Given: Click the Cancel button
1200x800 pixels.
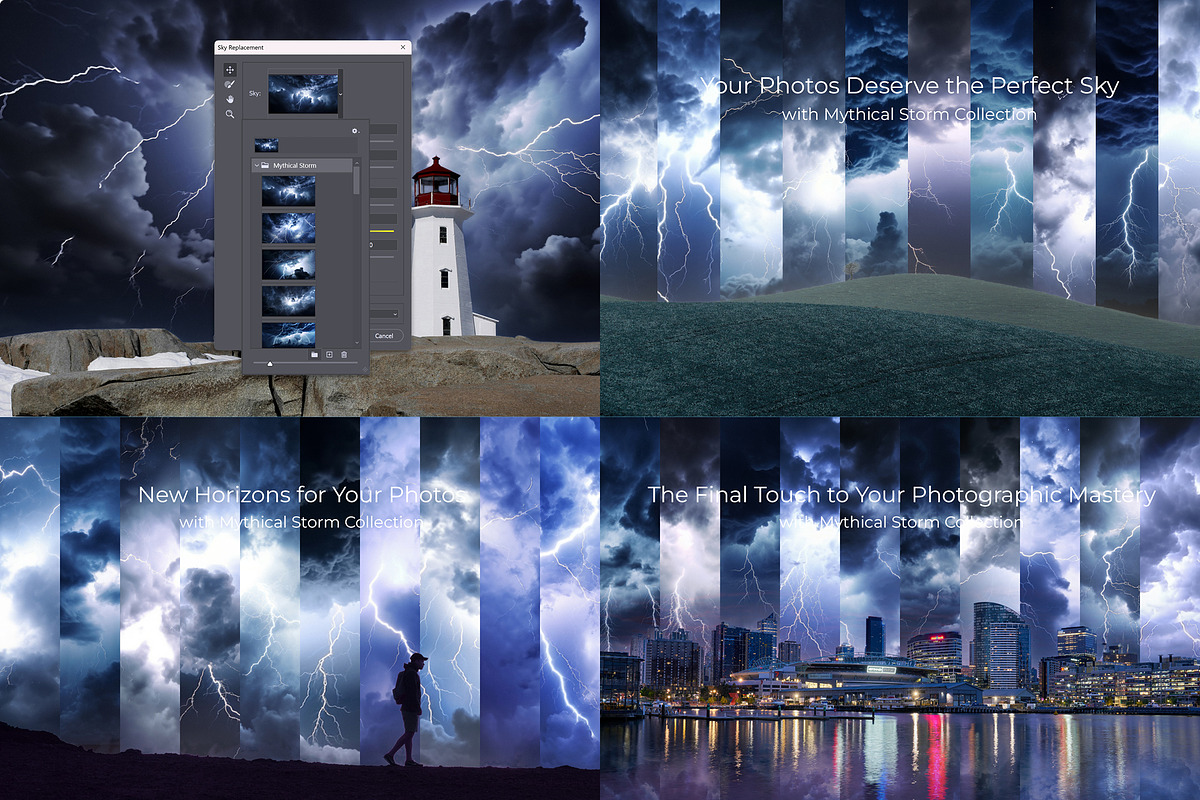Looking at the screenshot, I should tap(384, 336).
